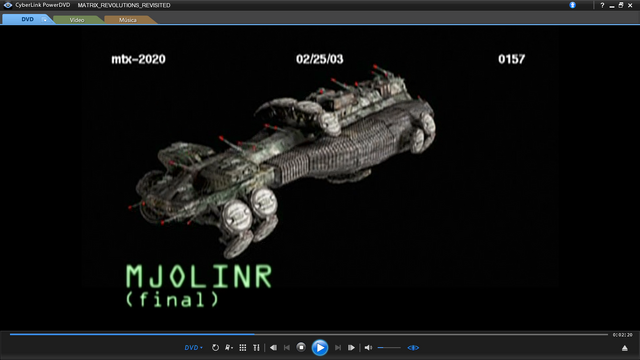640x360 pixels.
Task: Switch to the Música tab
Action: (128, 20)
